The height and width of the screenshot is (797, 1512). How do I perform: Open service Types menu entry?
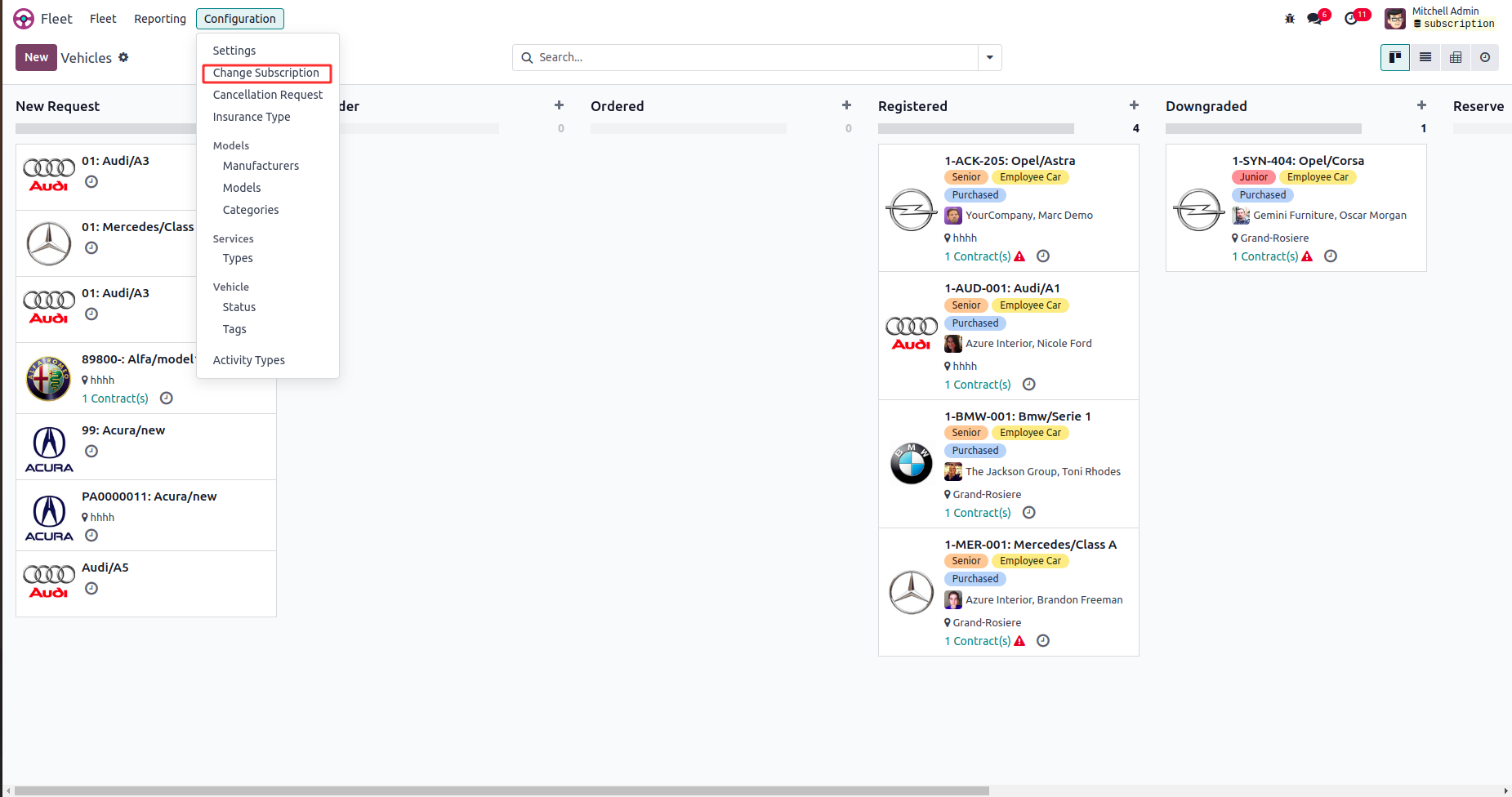(238, 258)
